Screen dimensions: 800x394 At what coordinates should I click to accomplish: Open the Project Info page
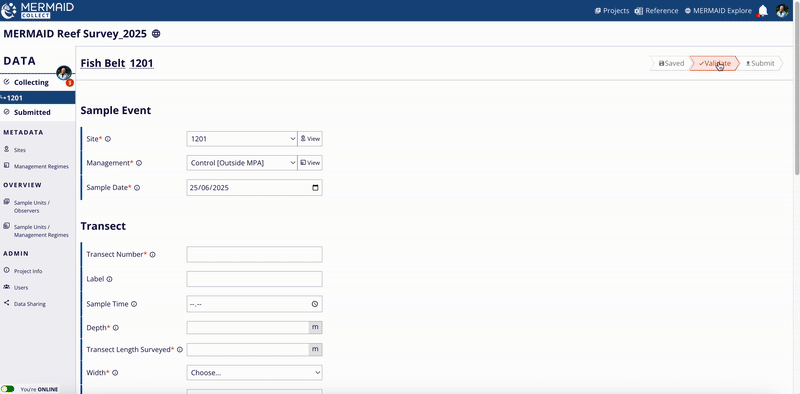click(28, 271)
